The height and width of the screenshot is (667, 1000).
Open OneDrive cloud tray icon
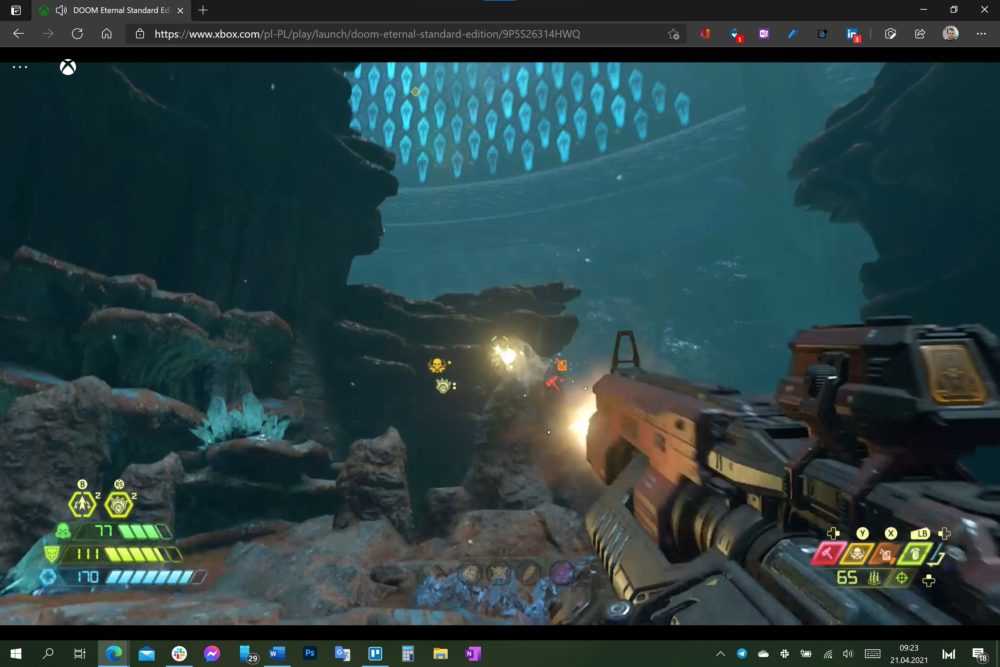pos(763,654)
